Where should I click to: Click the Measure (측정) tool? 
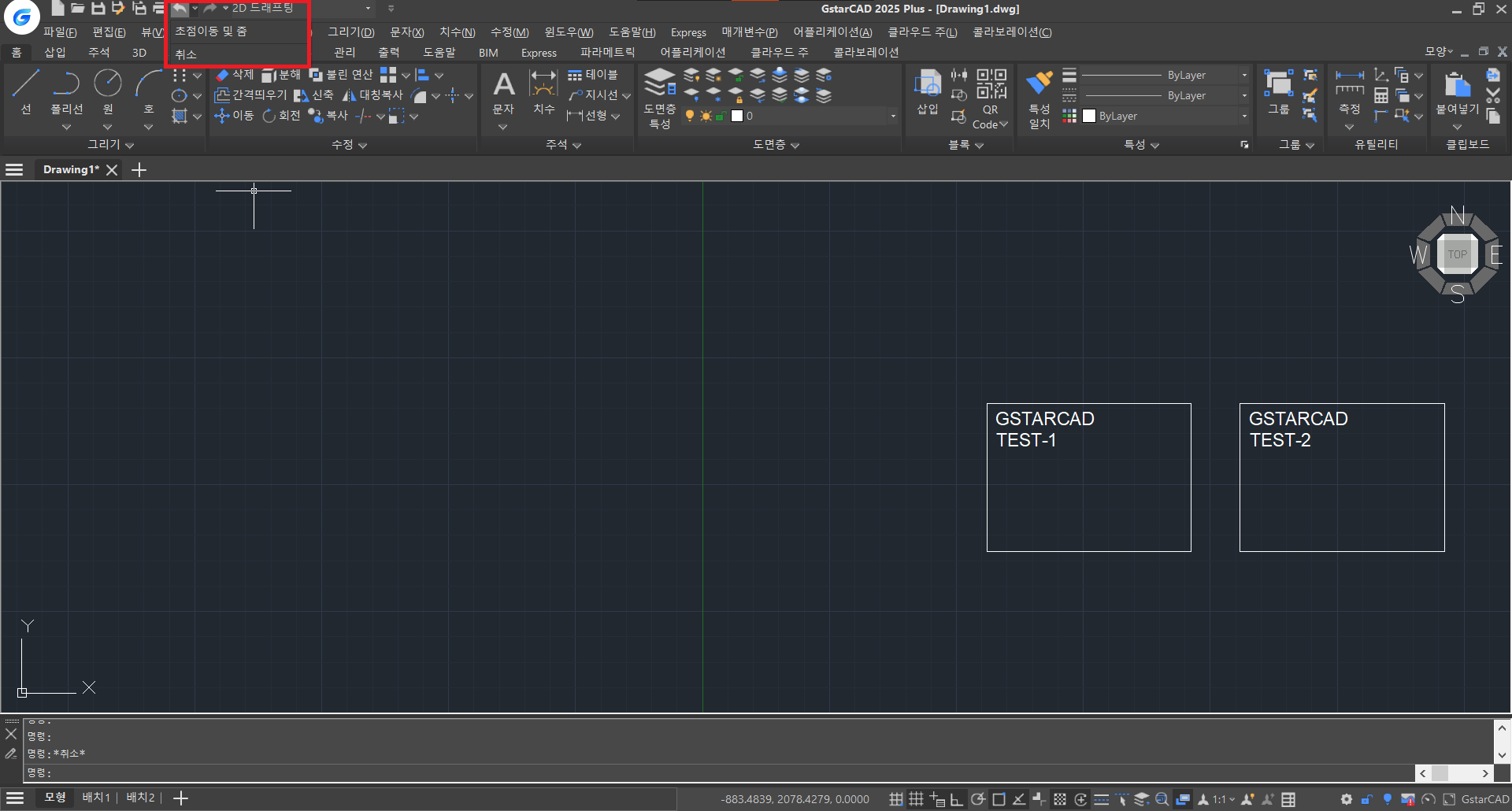[x=1350, y=93]
